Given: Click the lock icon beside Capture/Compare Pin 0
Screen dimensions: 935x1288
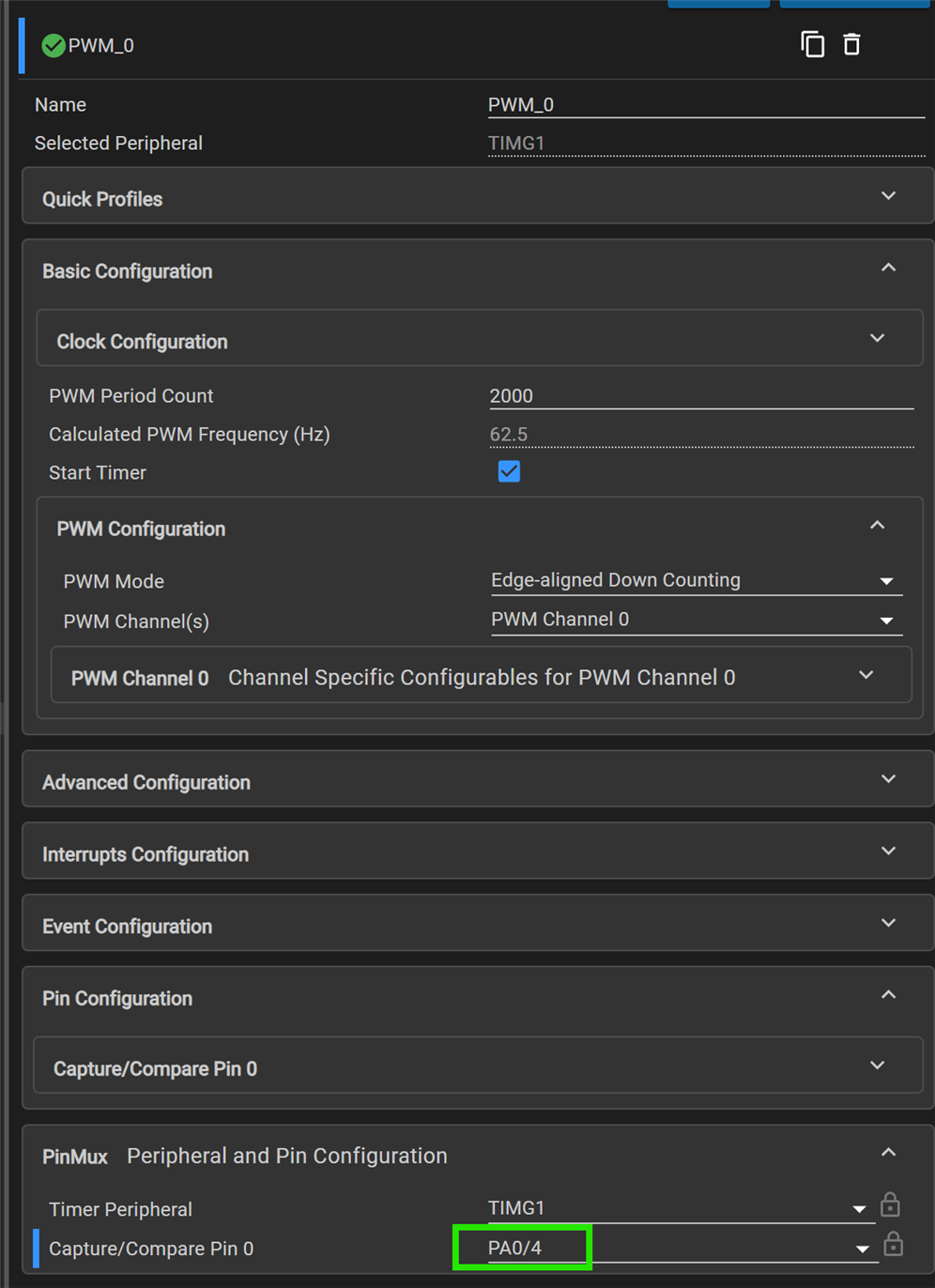Looking at the screenshot, I should pos(893,1244).
